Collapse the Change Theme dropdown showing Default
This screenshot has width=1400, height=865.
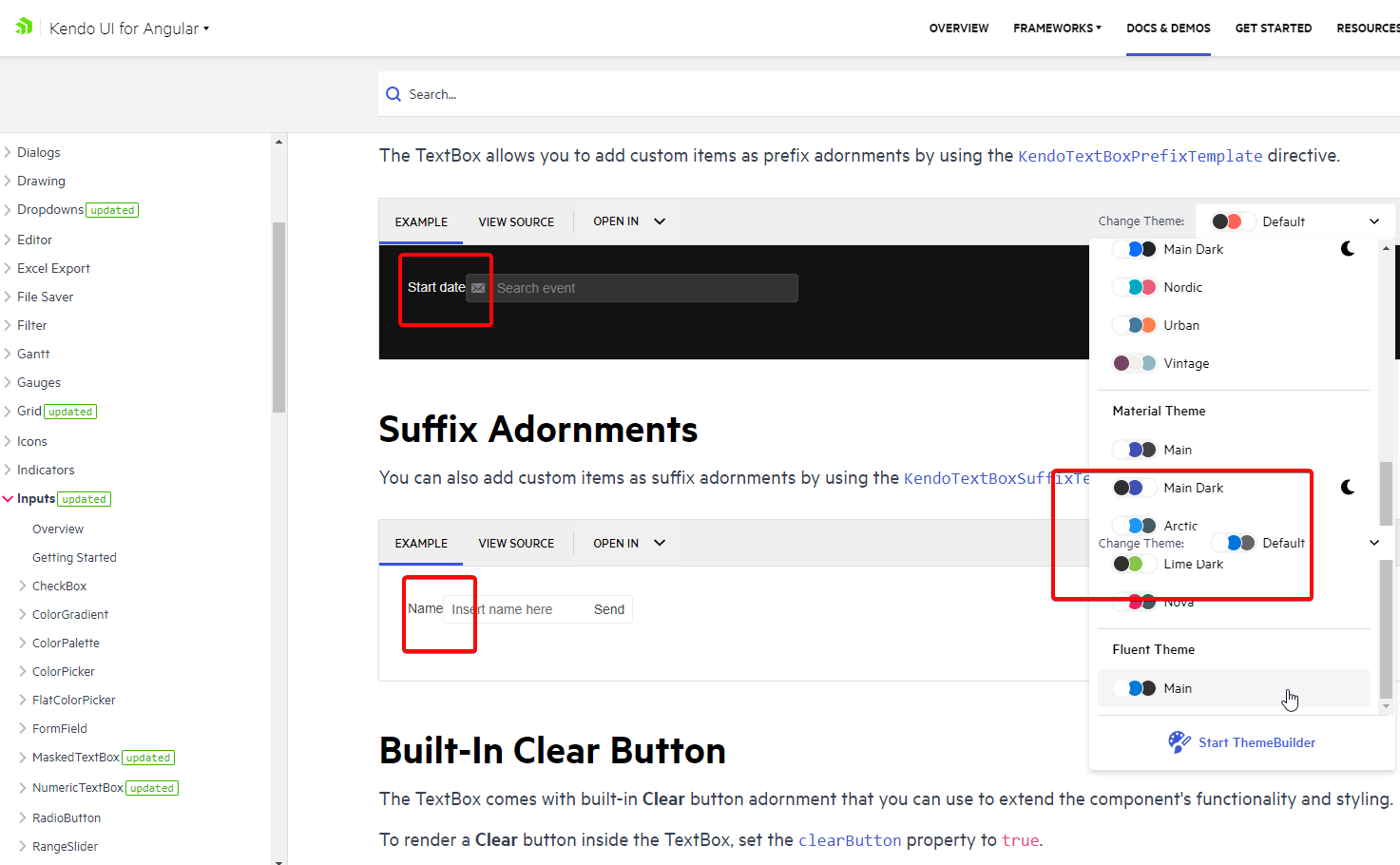tap(1295, 221)
